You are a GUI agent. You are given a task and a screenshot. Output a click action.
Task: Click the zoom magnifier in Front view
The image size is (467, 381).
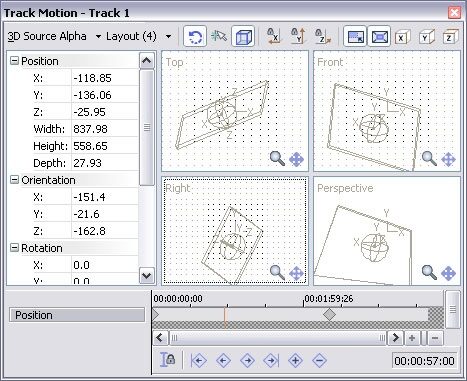(429, 159)
